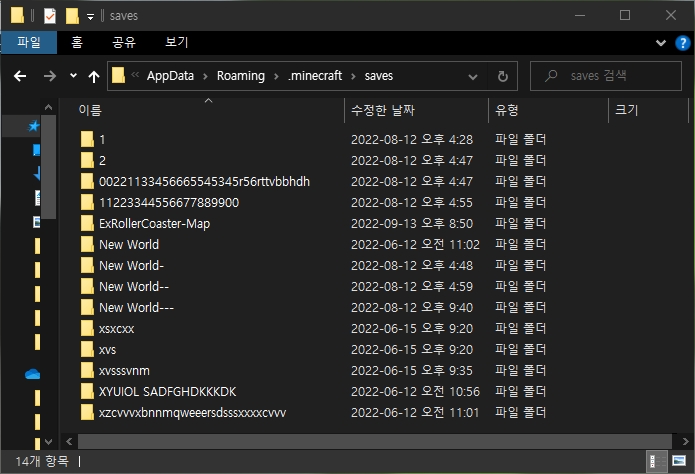Image resolution: width=695 pixels, height=474 pixels.
Task: Select the xsxcxx folder icon
Action: [87, 329]
